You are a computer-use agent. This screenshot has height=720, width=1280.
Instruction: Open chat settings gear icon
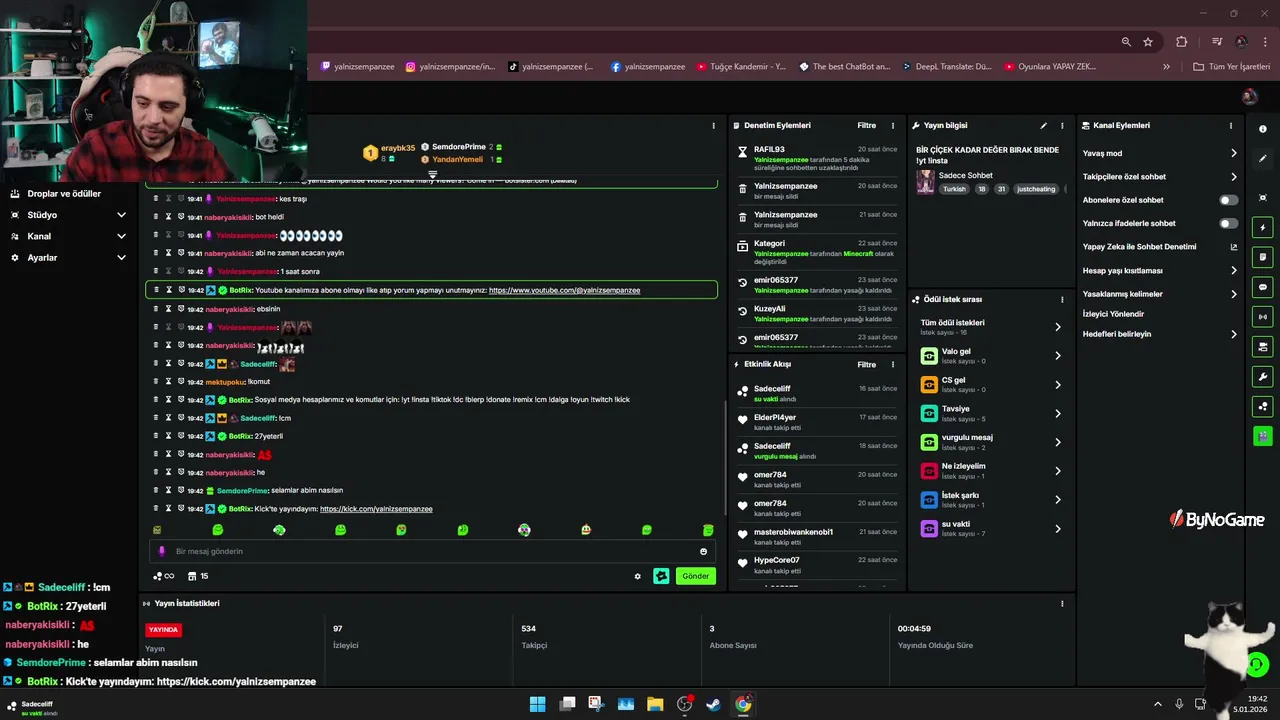pos(638,576)
